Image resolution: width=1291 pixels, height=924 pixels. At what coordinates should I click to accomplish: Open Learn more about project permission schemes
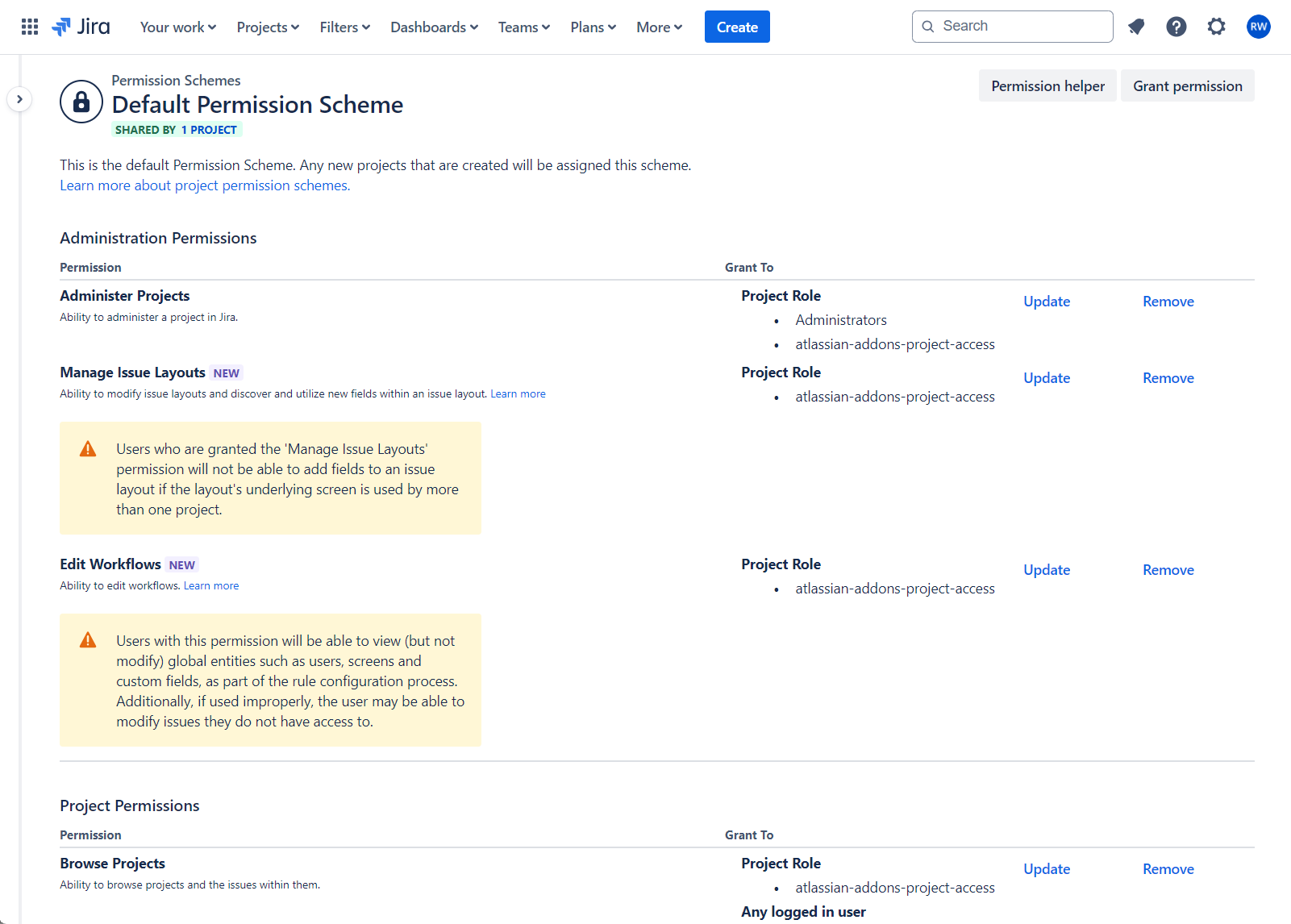203,185
